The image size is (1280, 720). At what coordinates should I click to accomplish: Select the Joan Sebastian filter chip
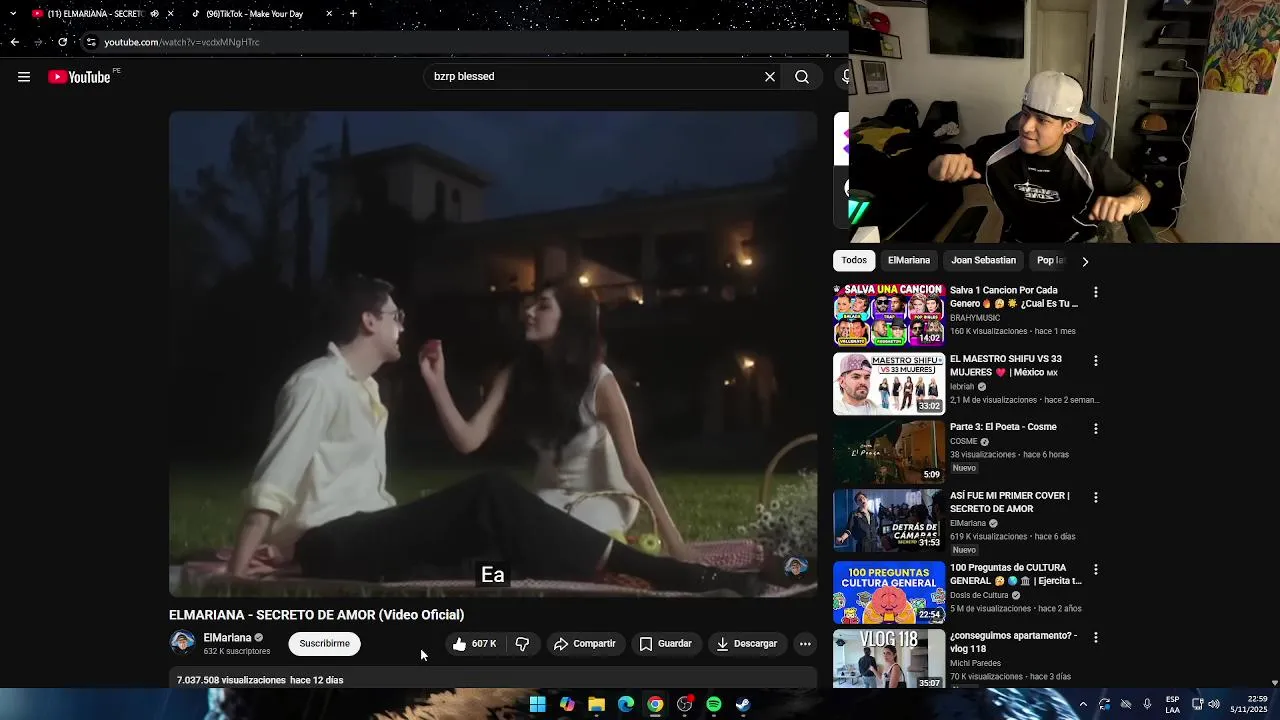click(983, 260)
